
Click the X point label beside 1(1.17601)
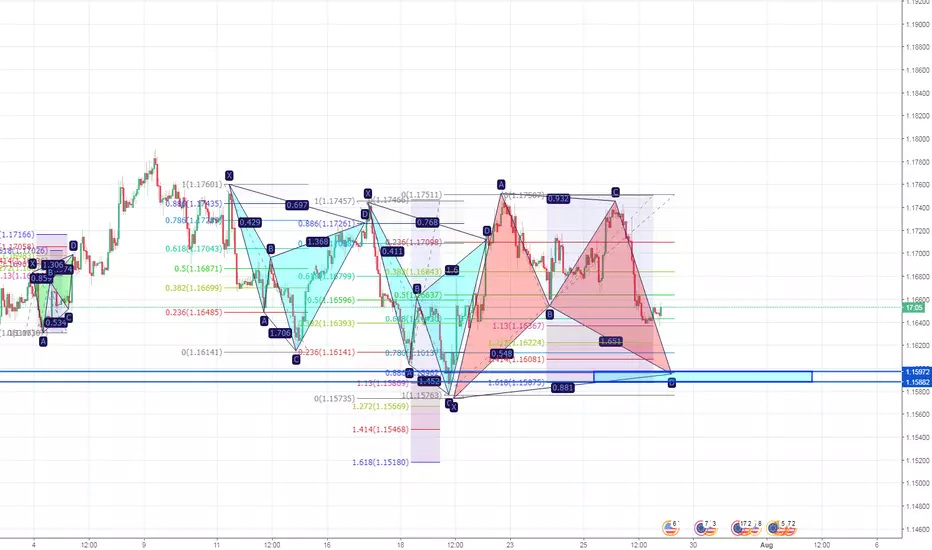(x=229, y=175)
